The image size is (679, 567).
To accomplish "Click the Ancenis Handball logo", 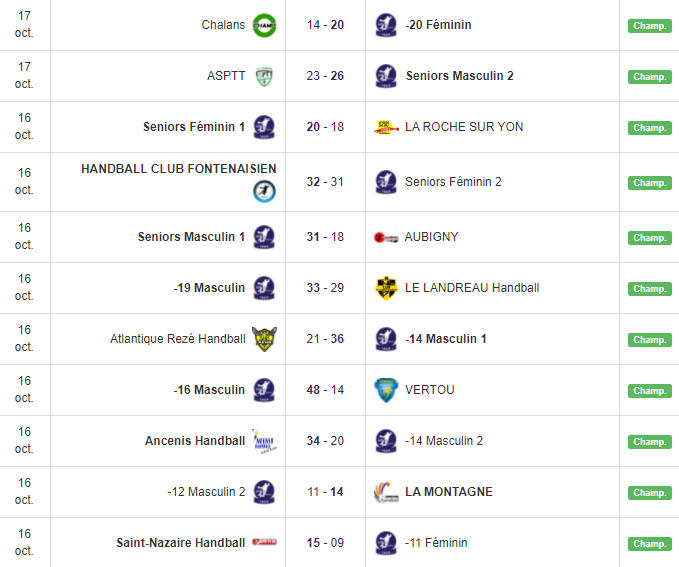I will 264,441.
